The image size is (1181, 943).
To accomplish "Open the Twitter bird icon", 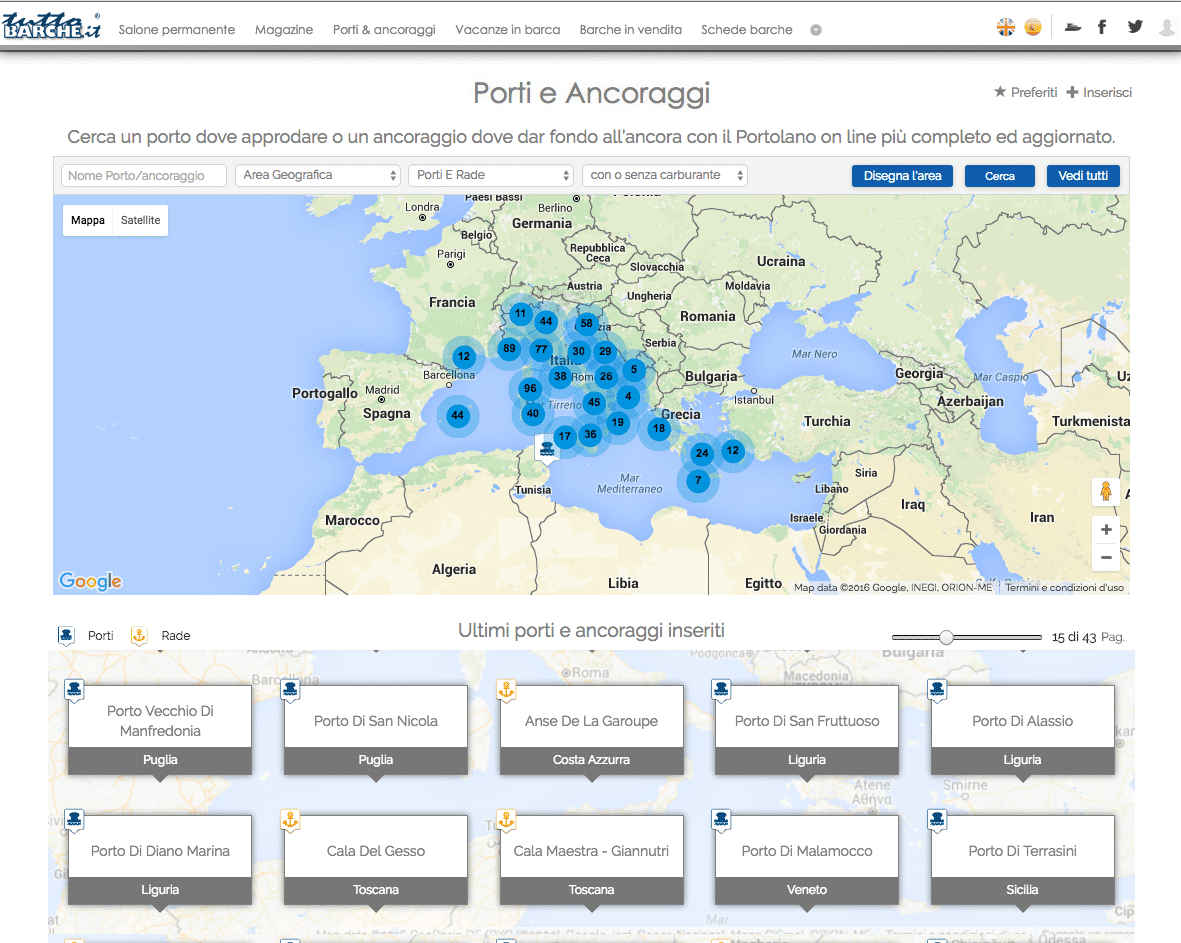I will pos(1134,28).
